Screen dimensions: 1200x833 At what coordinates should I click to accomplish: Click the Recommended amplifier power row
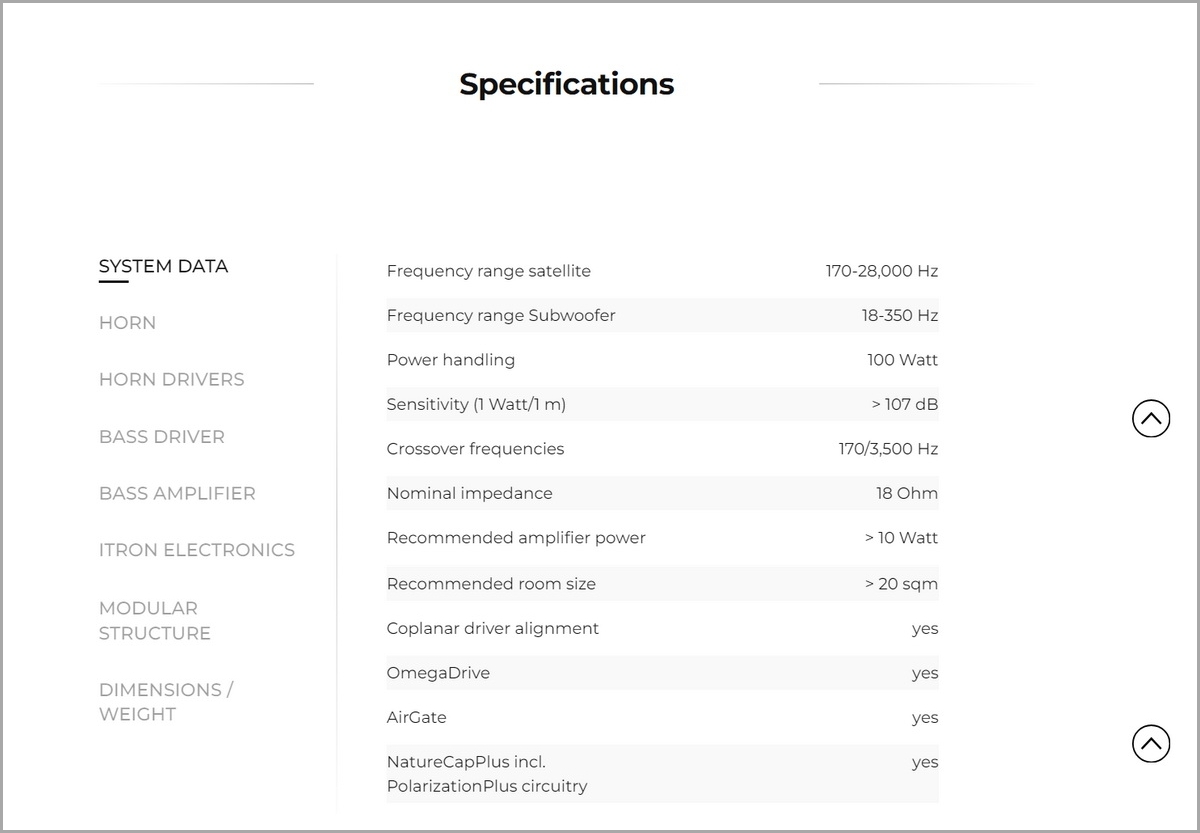[662, 538]
